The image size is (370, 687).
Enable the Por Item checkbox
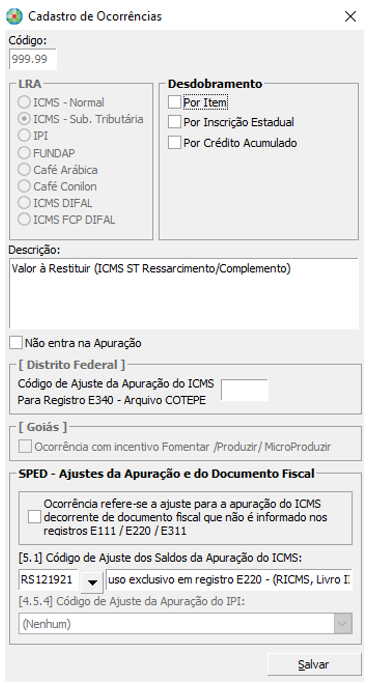174,103
